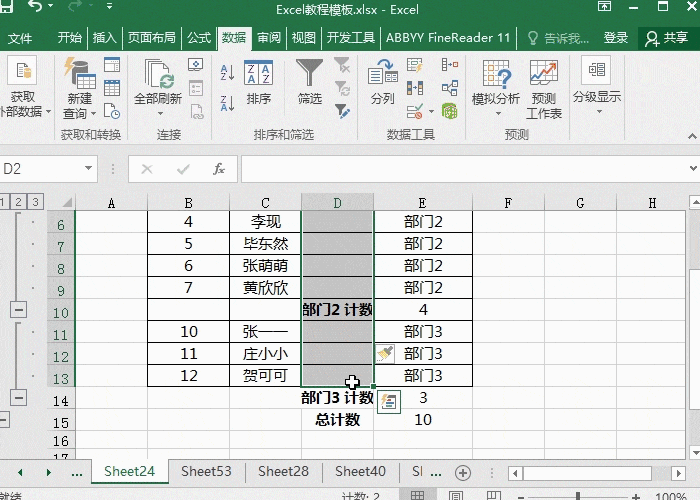Click the connection Properties icon
The image size is (700, 500).
coord(196,88)
